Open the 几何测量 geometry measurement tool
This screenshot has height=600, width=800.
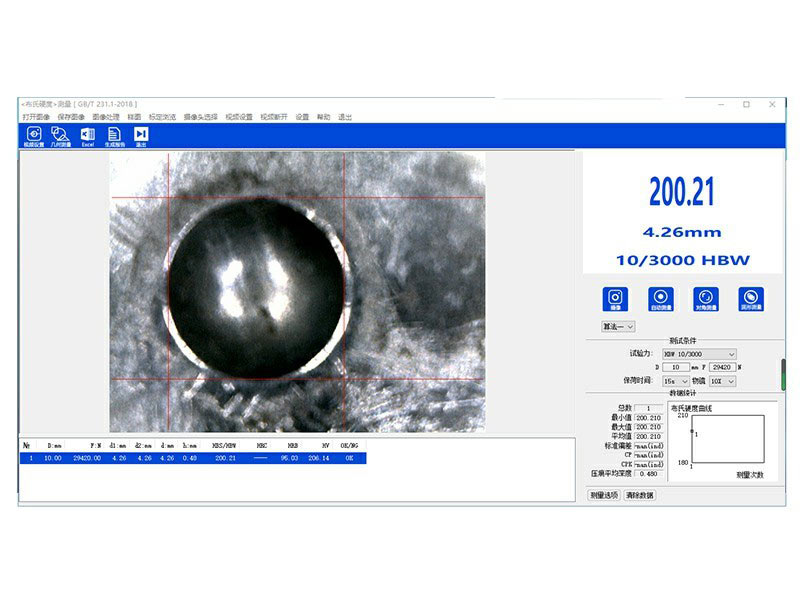point(60,135)
